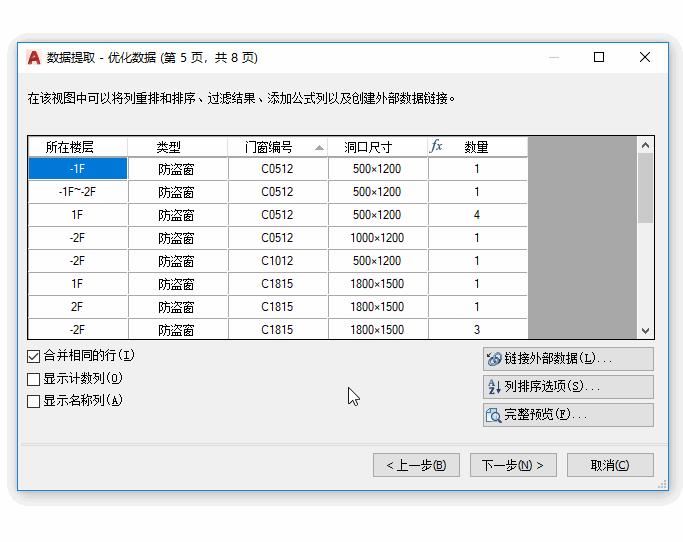683x542 pixels.
Task: Click the 门窗编号 column header
Action: (278, 147)
